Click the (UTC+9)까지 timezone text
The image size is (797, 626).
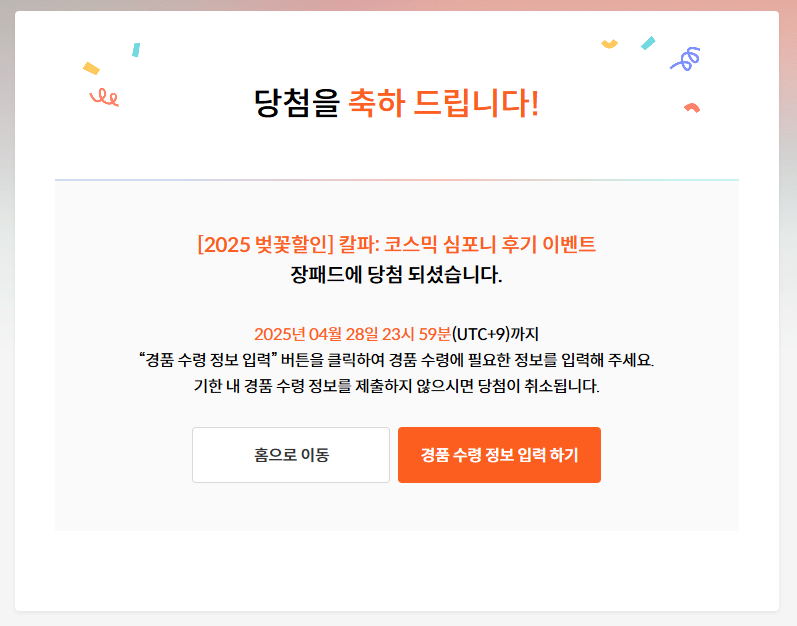point(495,334)
